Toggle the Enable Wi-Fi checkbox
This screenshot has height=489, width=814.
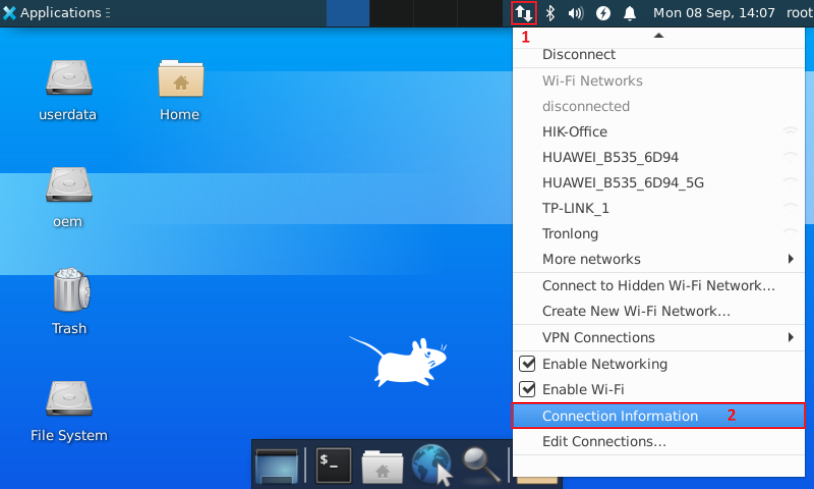pos(527,389)
